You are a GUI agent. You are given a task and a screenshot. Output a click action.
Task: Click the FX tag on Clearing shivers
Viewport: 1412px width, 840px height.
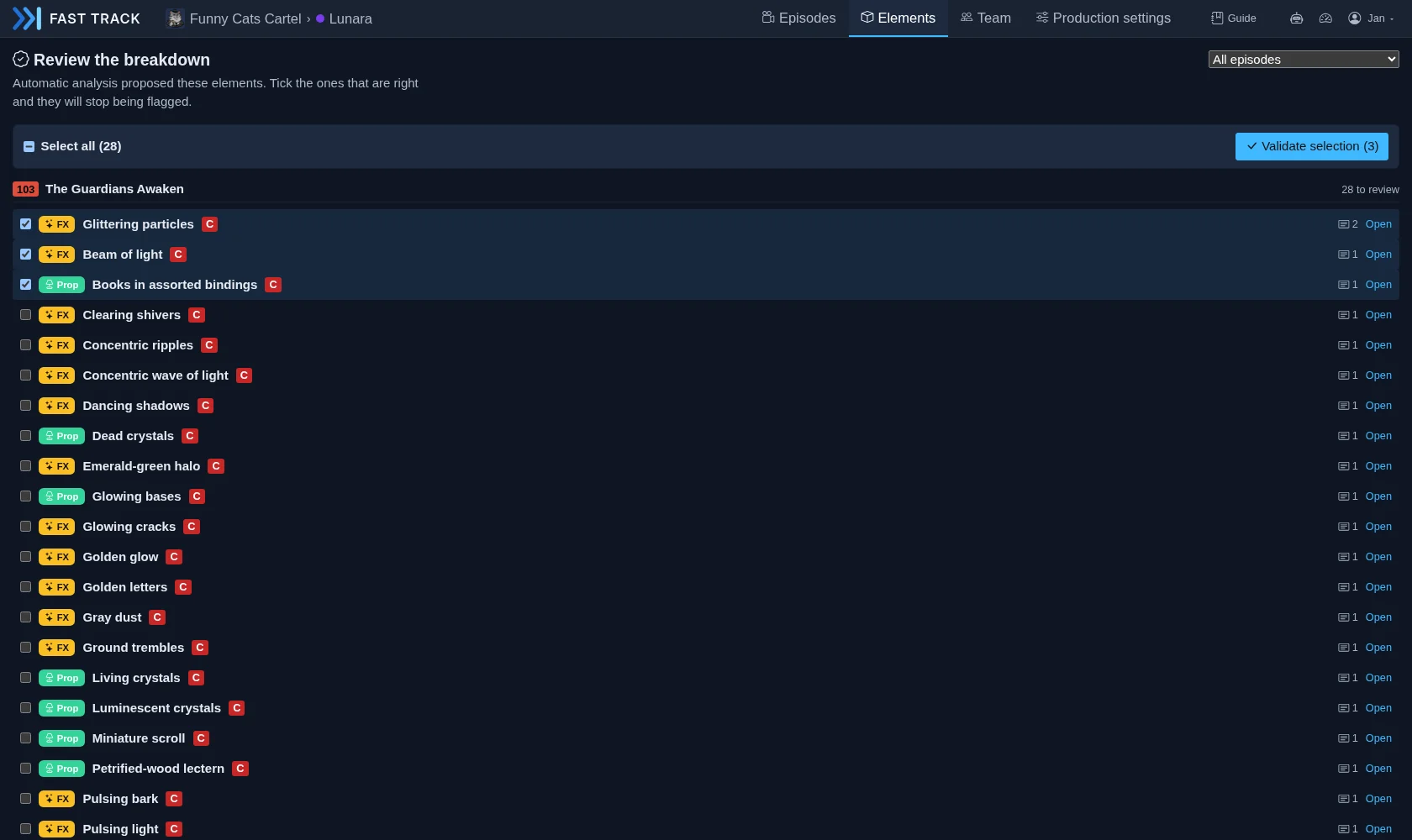(57, 315)
